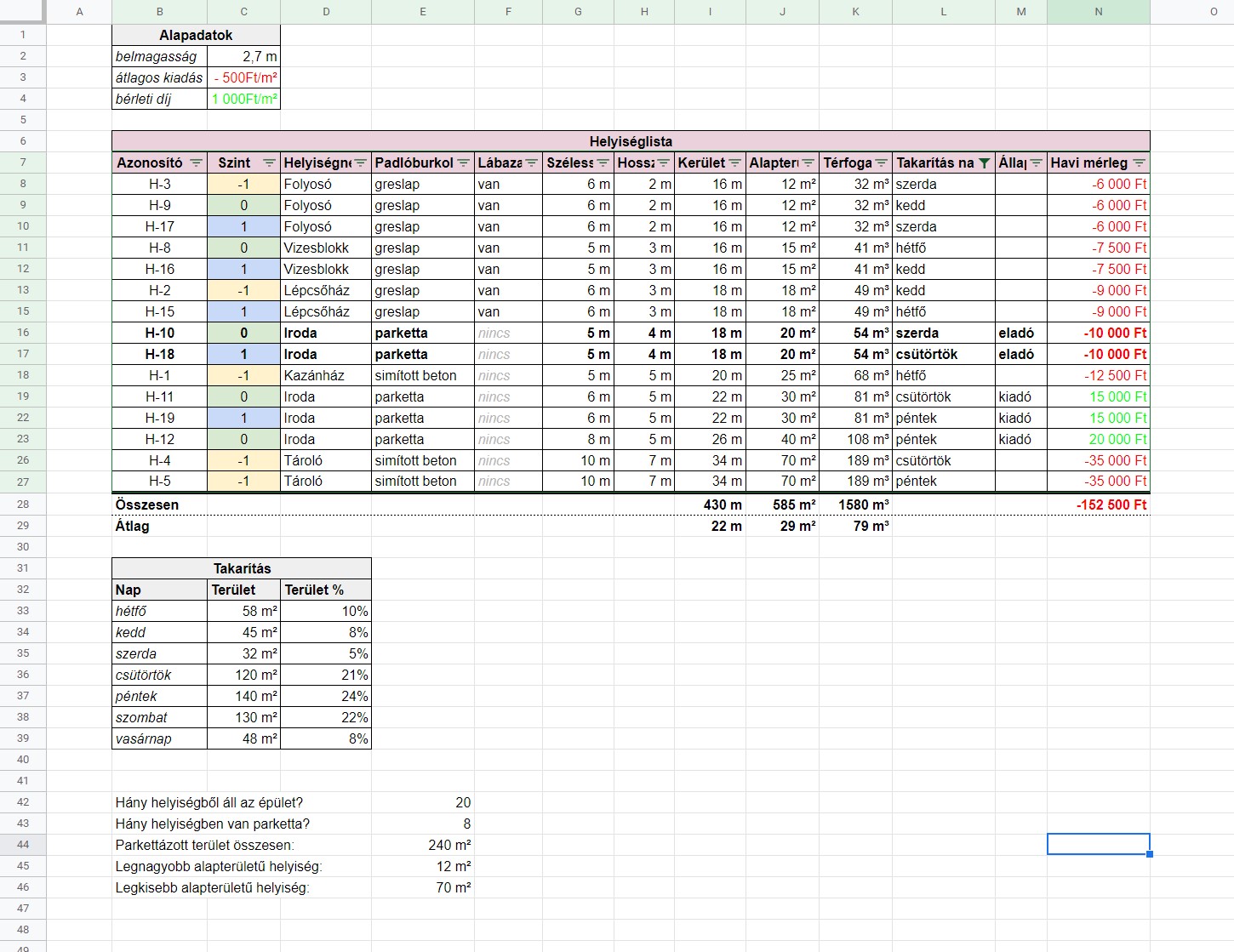Select cell H-17 in Azonosító column
This screenshot has height=952, width=1234.
pyautogui.click(x=159, y=226)
